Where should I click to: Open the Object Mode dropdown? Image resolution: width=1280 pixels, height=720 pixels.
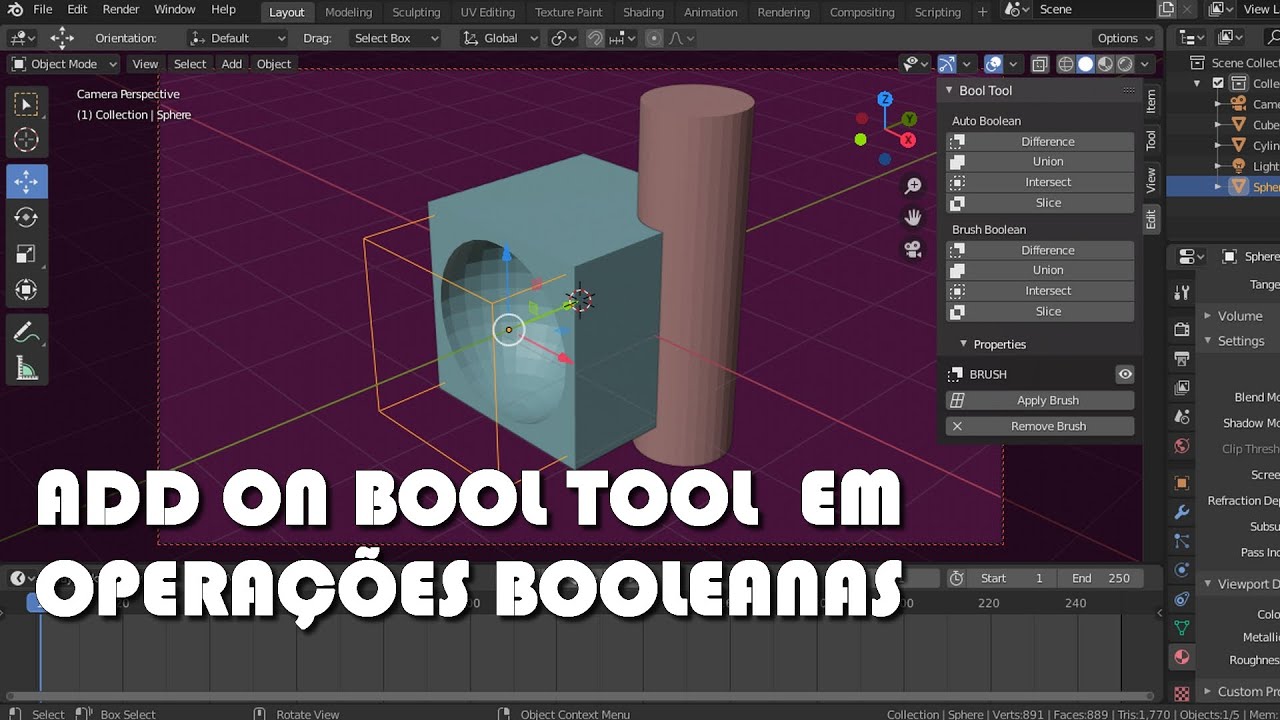[64, 64]
